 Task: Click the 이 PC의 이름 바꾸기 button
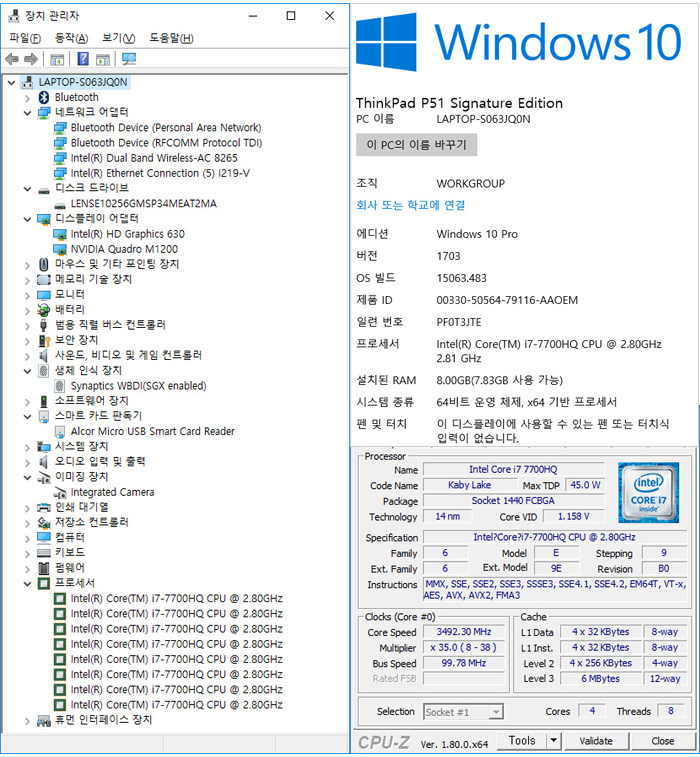tap(416, 145)
